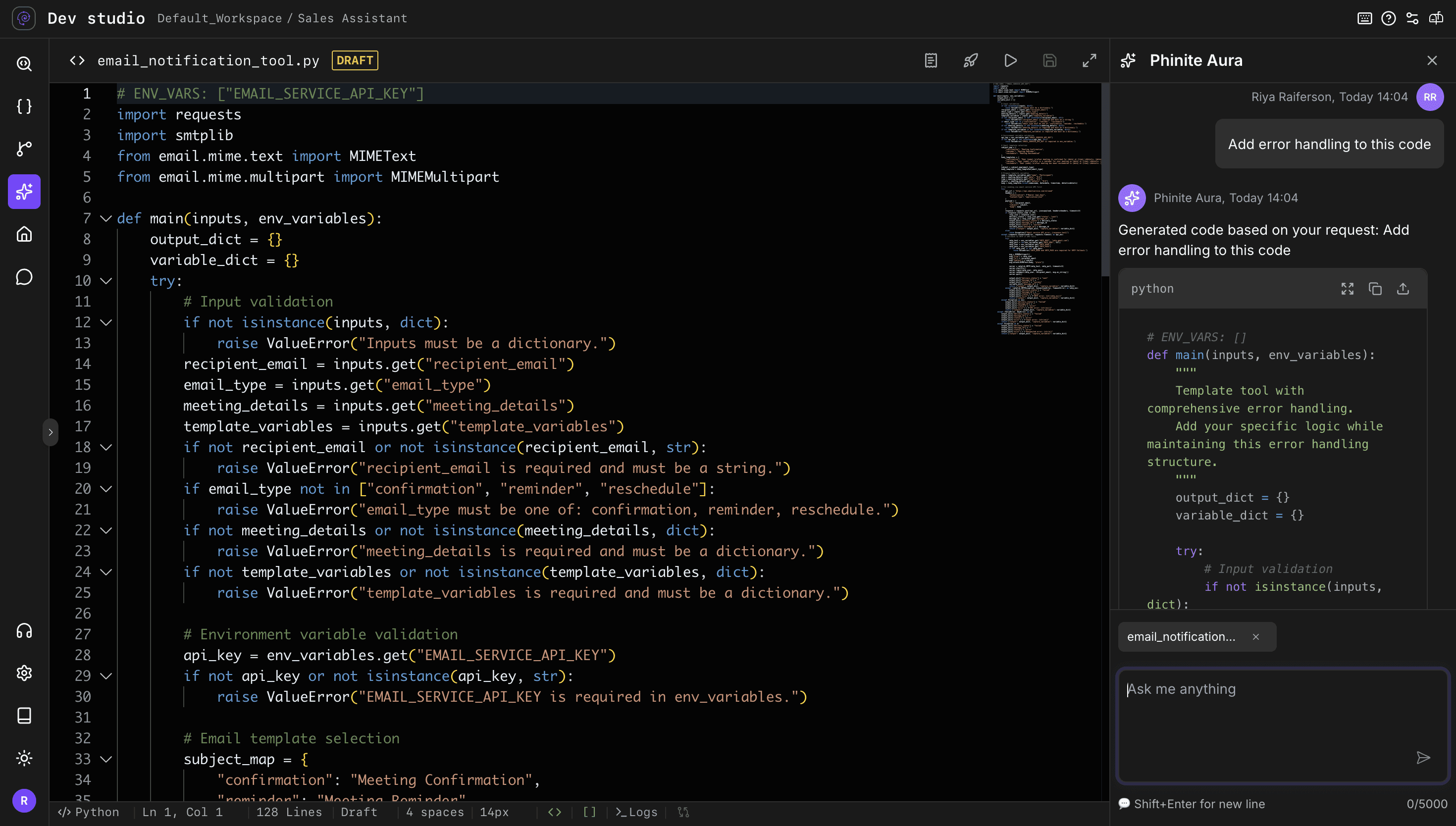Screen dimensions: 1456x826
Task: Click the Ask me anything input field
Action: 1283,725
